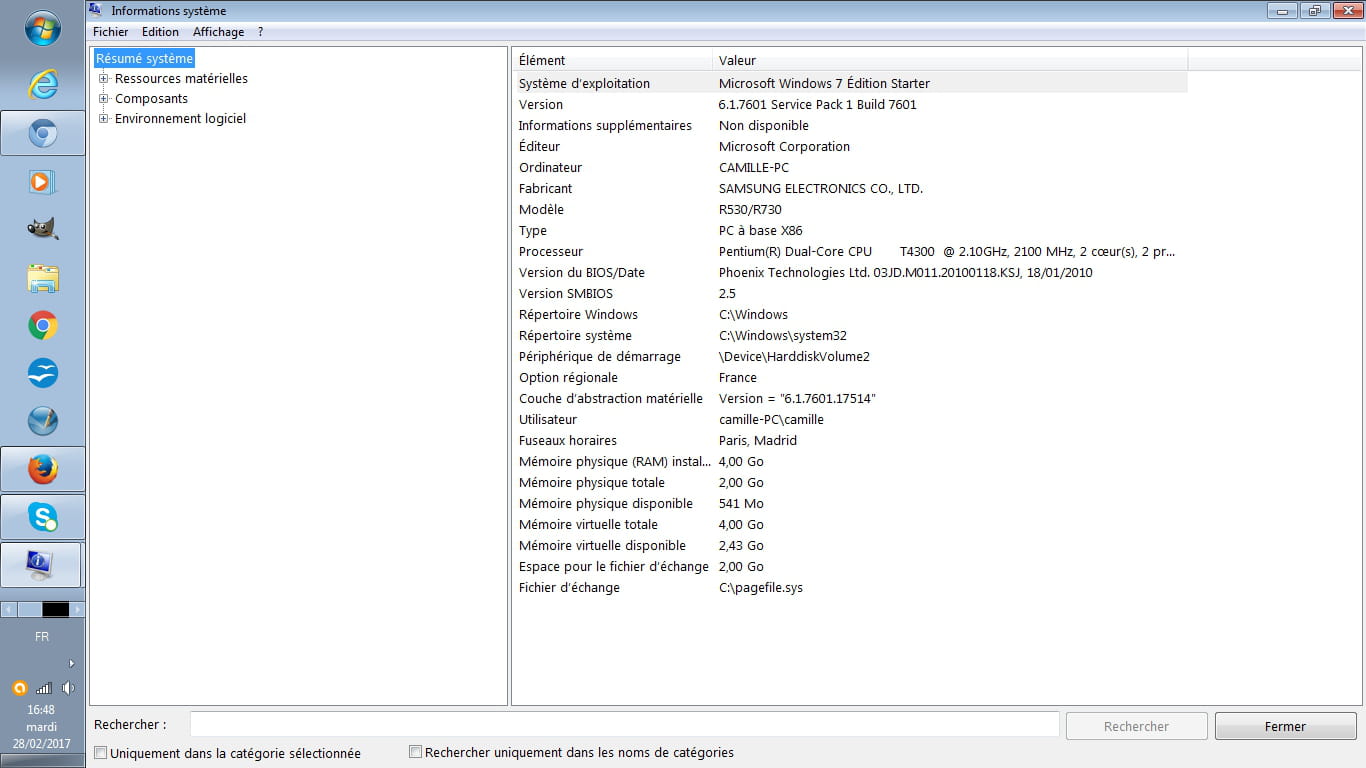Click the value CAMILLE-PC
1366x768 pixels.
tap(754, 167)
